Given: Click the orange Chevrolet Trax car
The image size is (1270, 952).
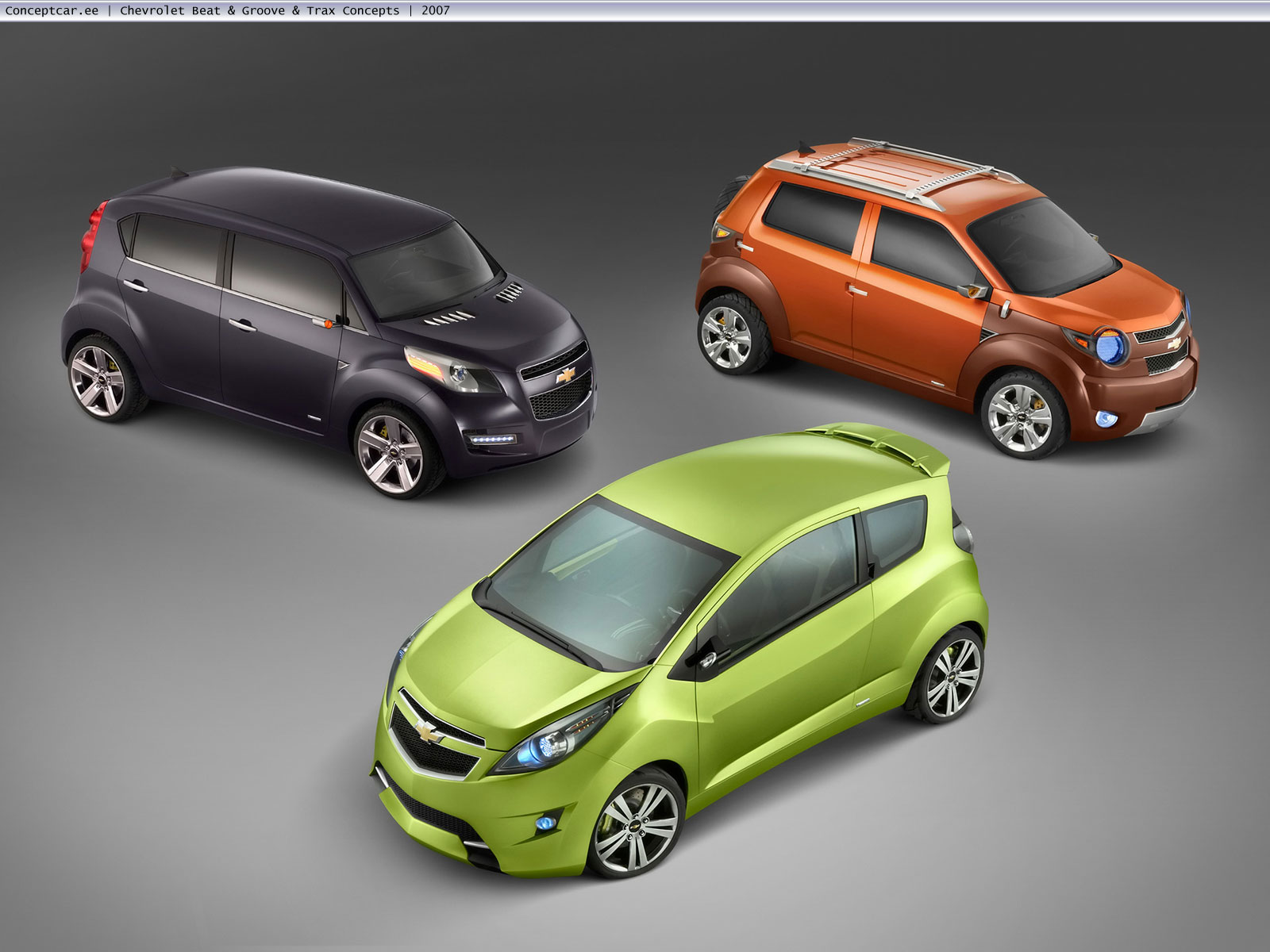Looking at the screenshot, I should coord(947,297).
